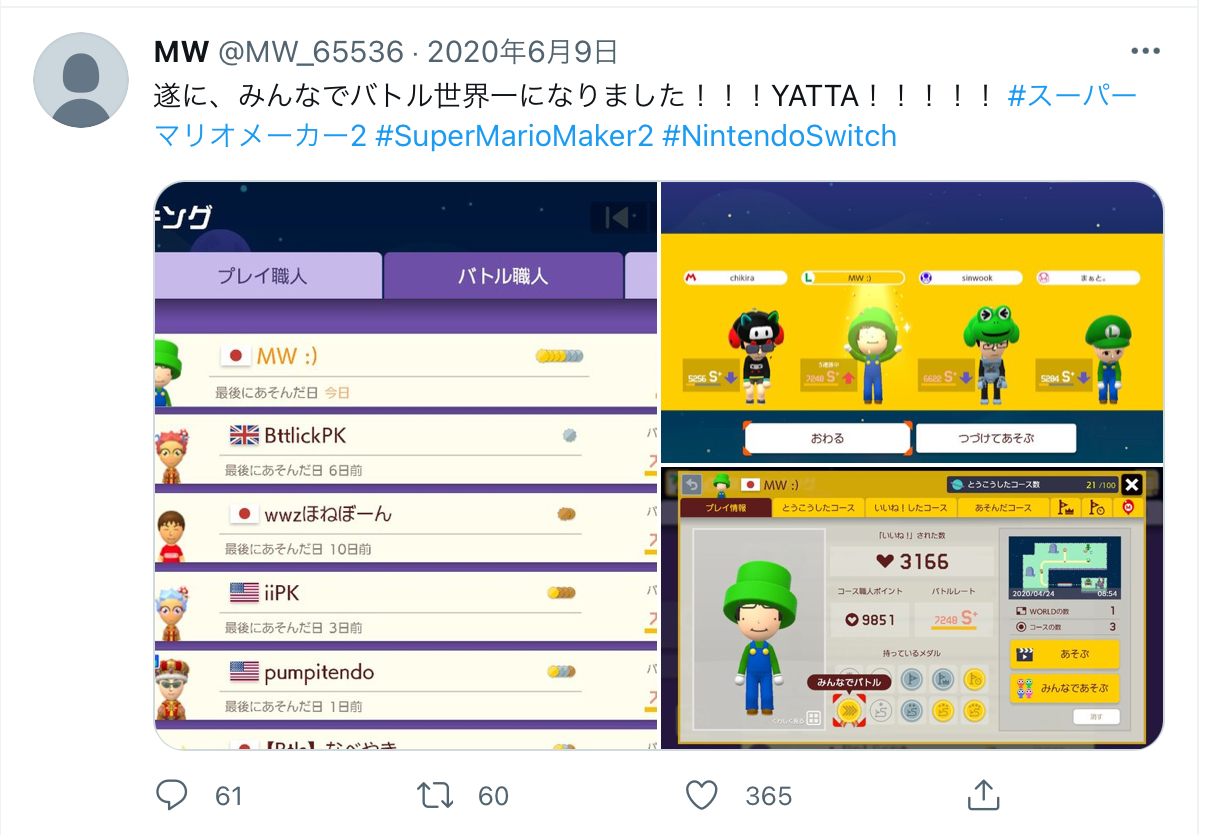Click the MW profile avatar

click(81, 80)
